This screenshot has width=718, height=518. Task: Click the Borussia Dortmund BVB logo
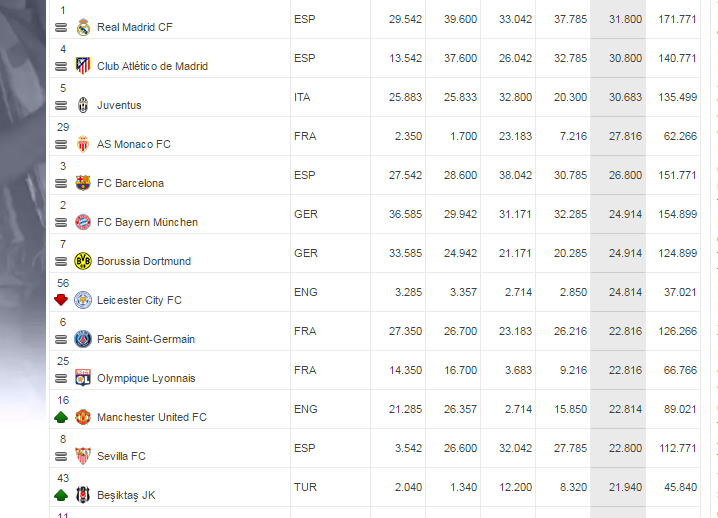coord(83,261)
